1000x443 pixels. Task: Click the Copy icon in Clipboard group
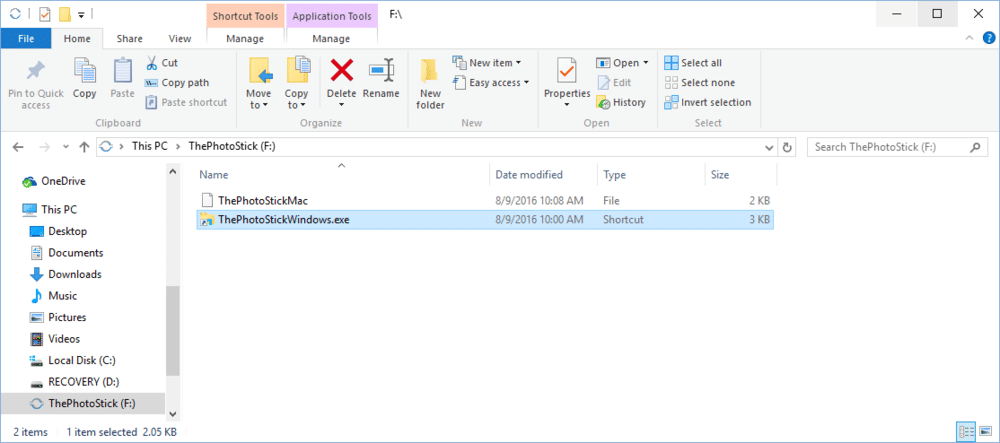[85, 72]
